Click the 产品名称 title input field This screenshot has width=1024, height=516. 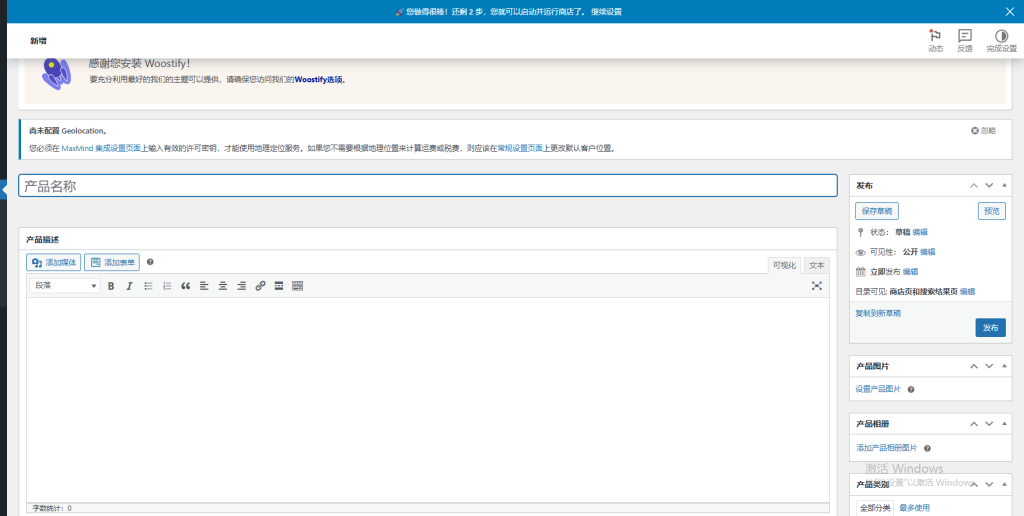(x=428, y=186)
